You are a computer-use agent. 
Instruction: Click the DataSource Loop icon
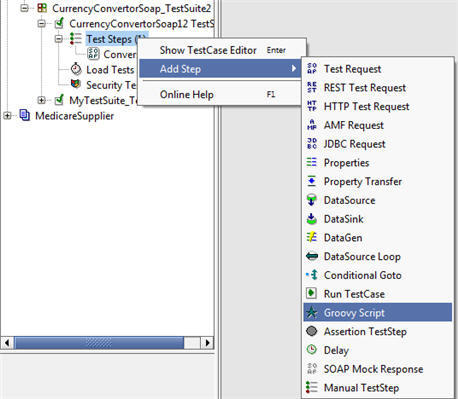[x=312, y=256]
